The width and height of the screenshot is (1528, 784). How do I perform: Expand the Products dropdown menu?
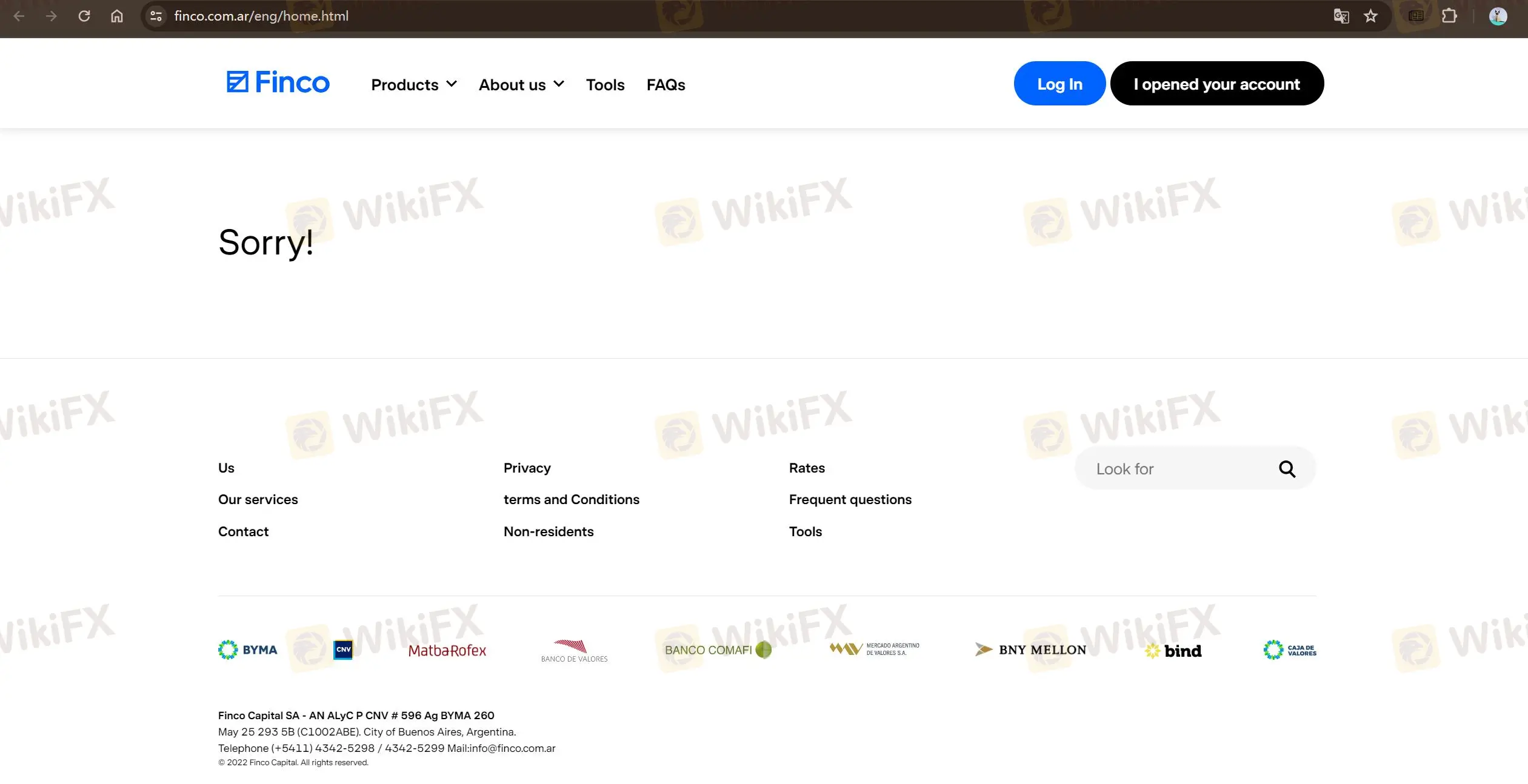(414, 84)
